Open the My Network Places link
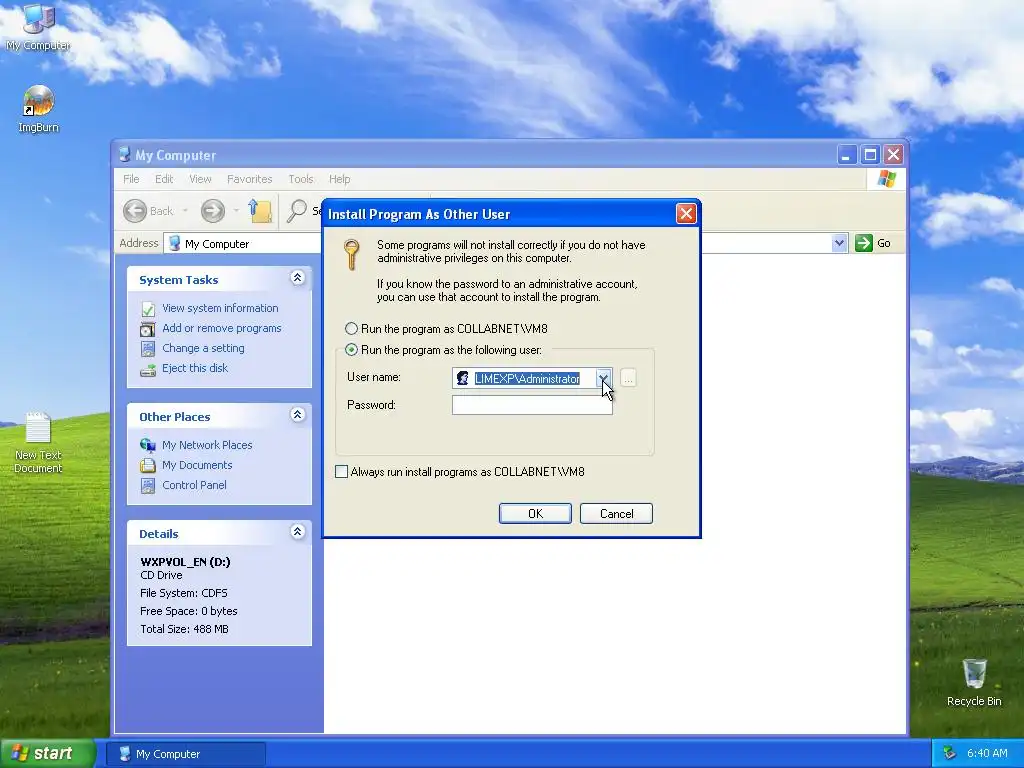 [207, 445]
